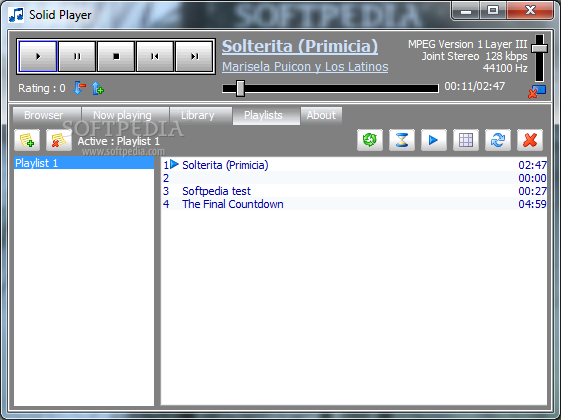Image resolution: width=561 pixels, height=420 pixels.
Task: Decrease rating with the down arrow icon
Action: [79, 88]
